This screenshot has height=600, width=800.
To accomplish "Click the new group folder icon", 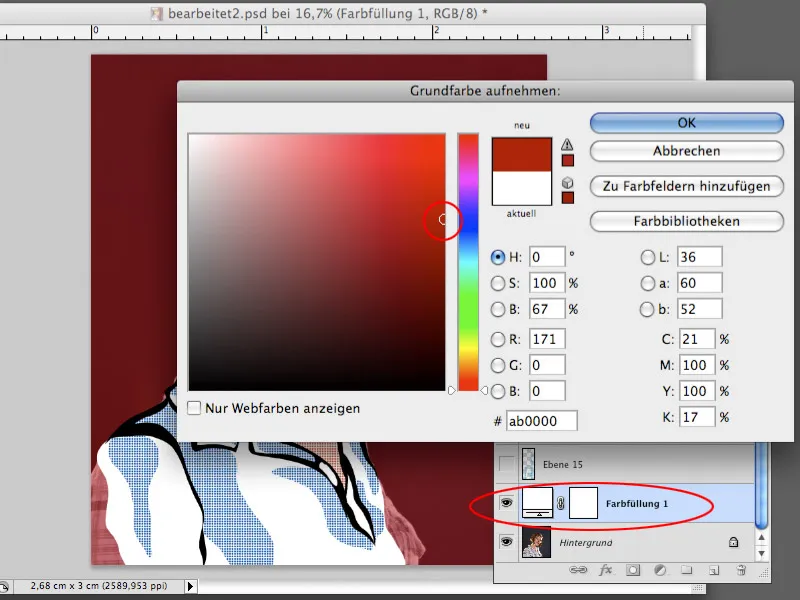I will (687, 570).
